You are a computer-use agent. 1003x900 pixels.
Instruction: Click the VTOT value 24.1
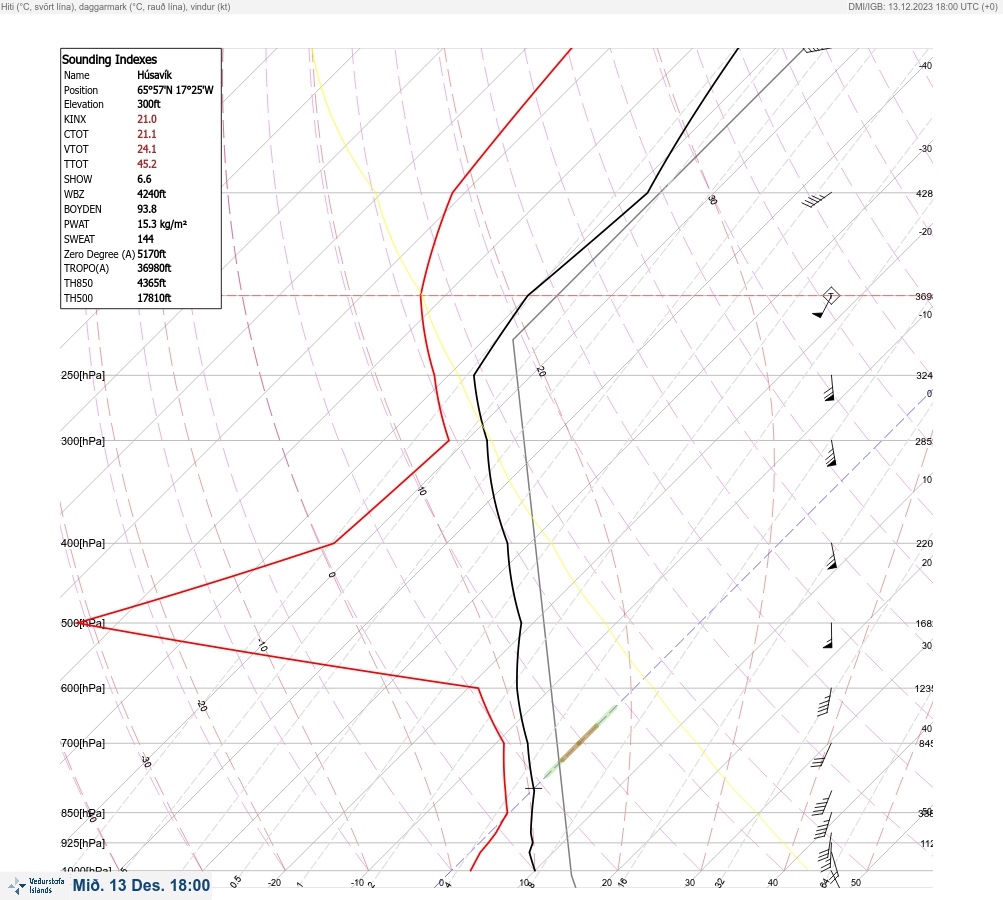pyautogui.click(x=146, y=149)
